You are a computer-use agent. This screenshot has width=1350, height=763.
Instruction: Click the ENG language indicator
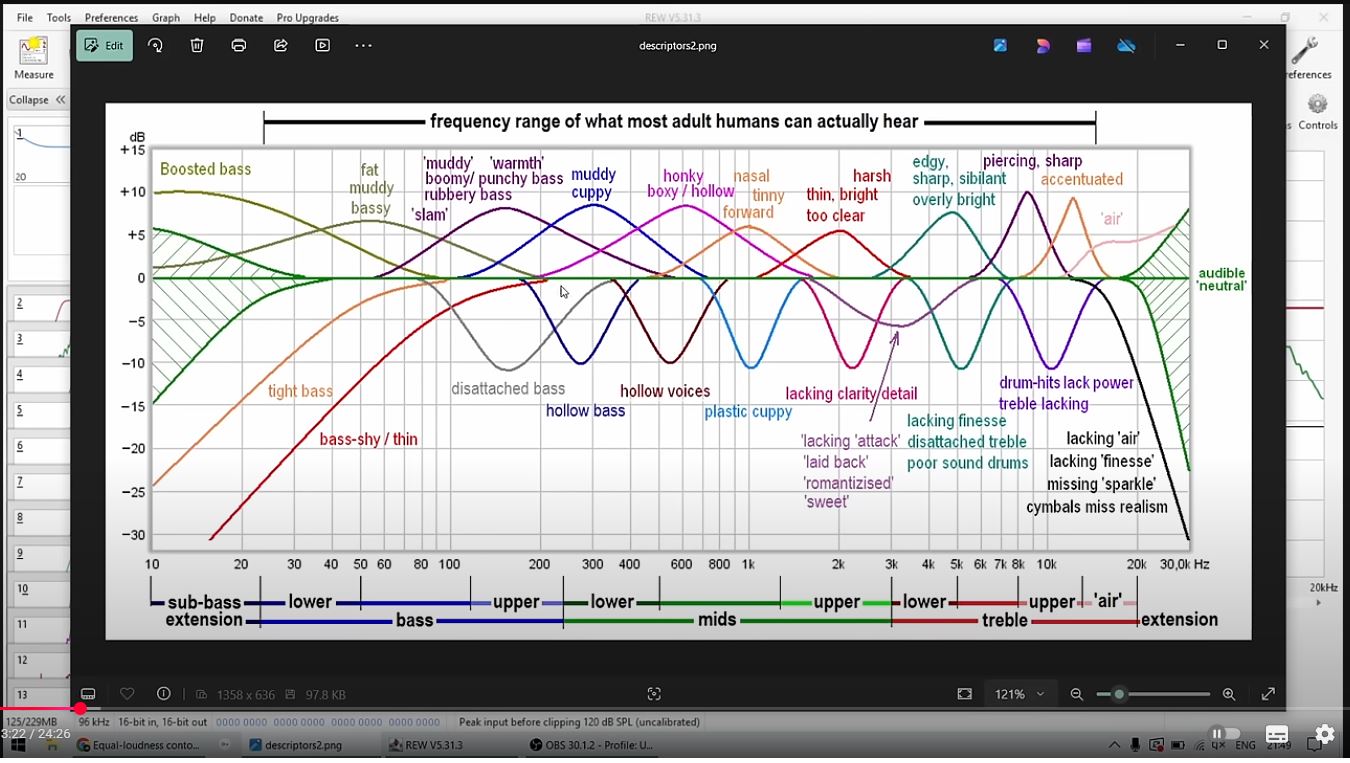coord(1245,746)
